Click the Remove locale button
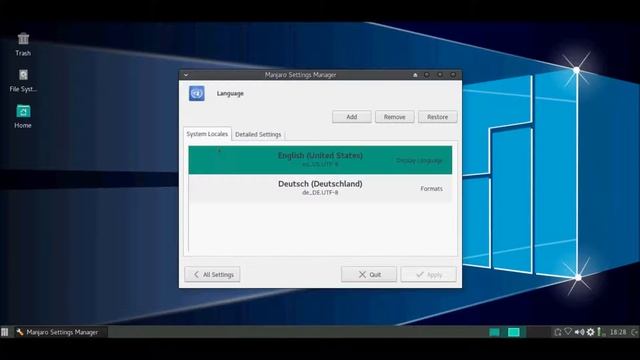The height and width of the screenshot is (360, 640). point(394,117)
